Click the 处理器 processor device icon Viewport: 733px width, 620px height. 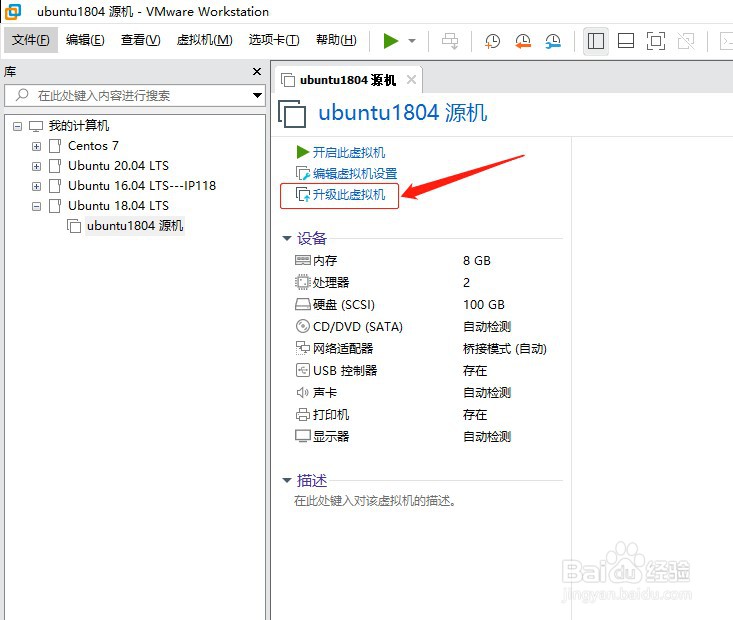[x=303, y=282]
